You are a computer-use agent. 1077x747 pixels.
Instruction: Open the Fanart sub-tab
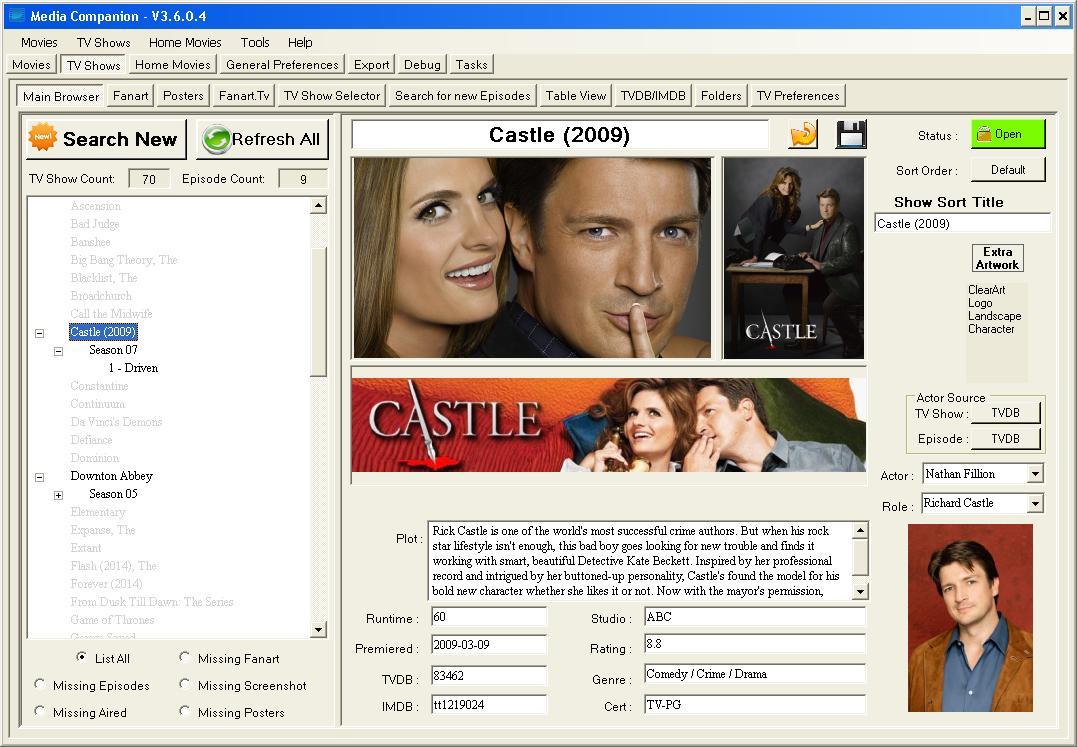[131, 95]
